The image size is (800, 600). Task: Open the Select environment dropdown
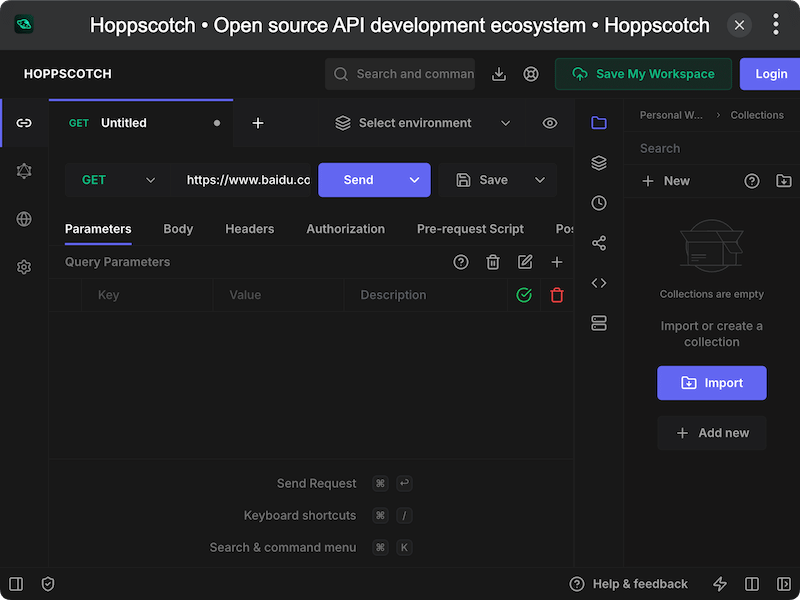click(422, 123)
